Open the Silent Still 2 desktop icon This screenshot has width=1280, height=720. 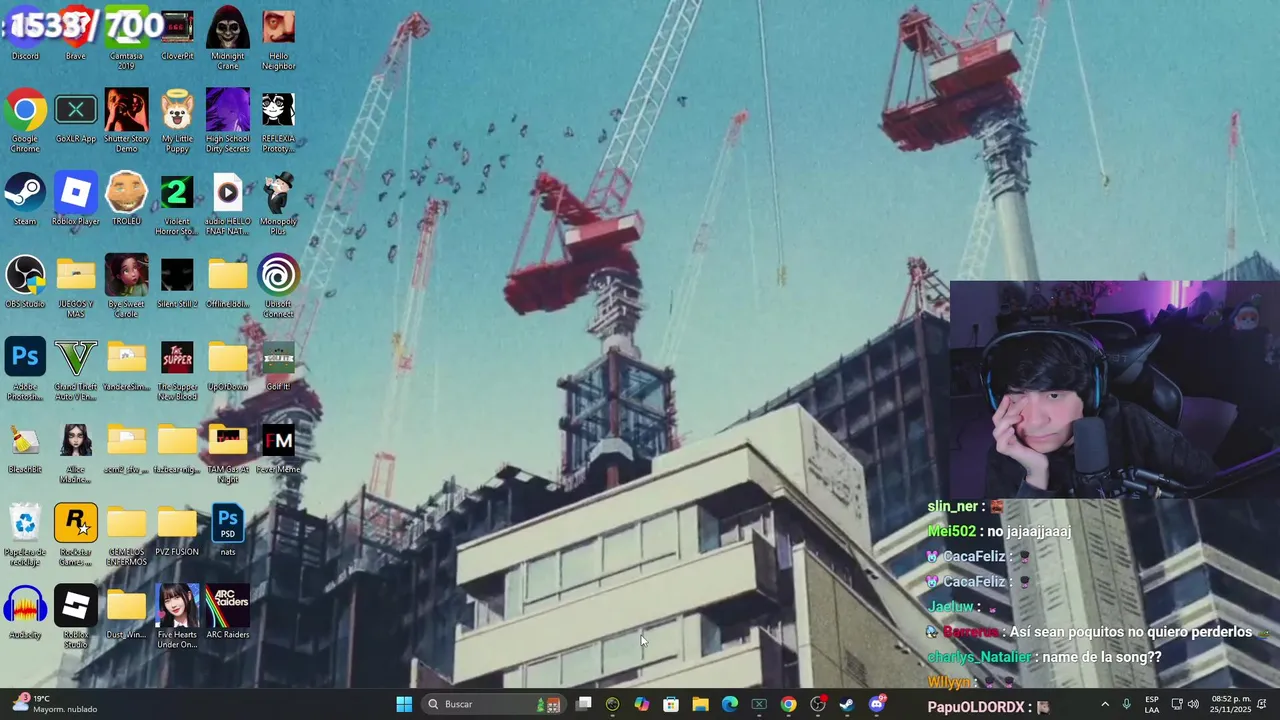[x=177, y=282]
